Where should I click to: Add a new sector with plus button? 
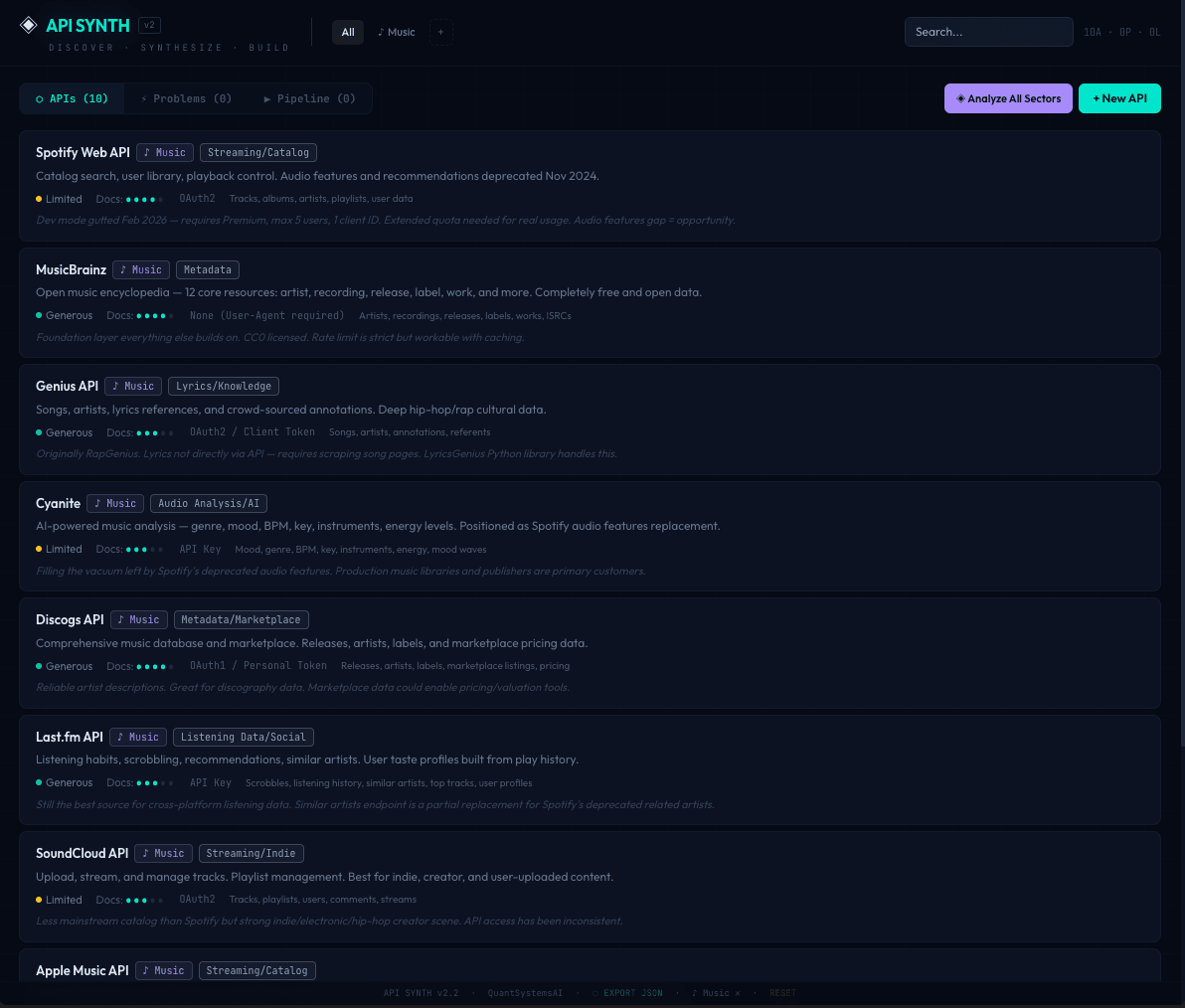(441, 32)
